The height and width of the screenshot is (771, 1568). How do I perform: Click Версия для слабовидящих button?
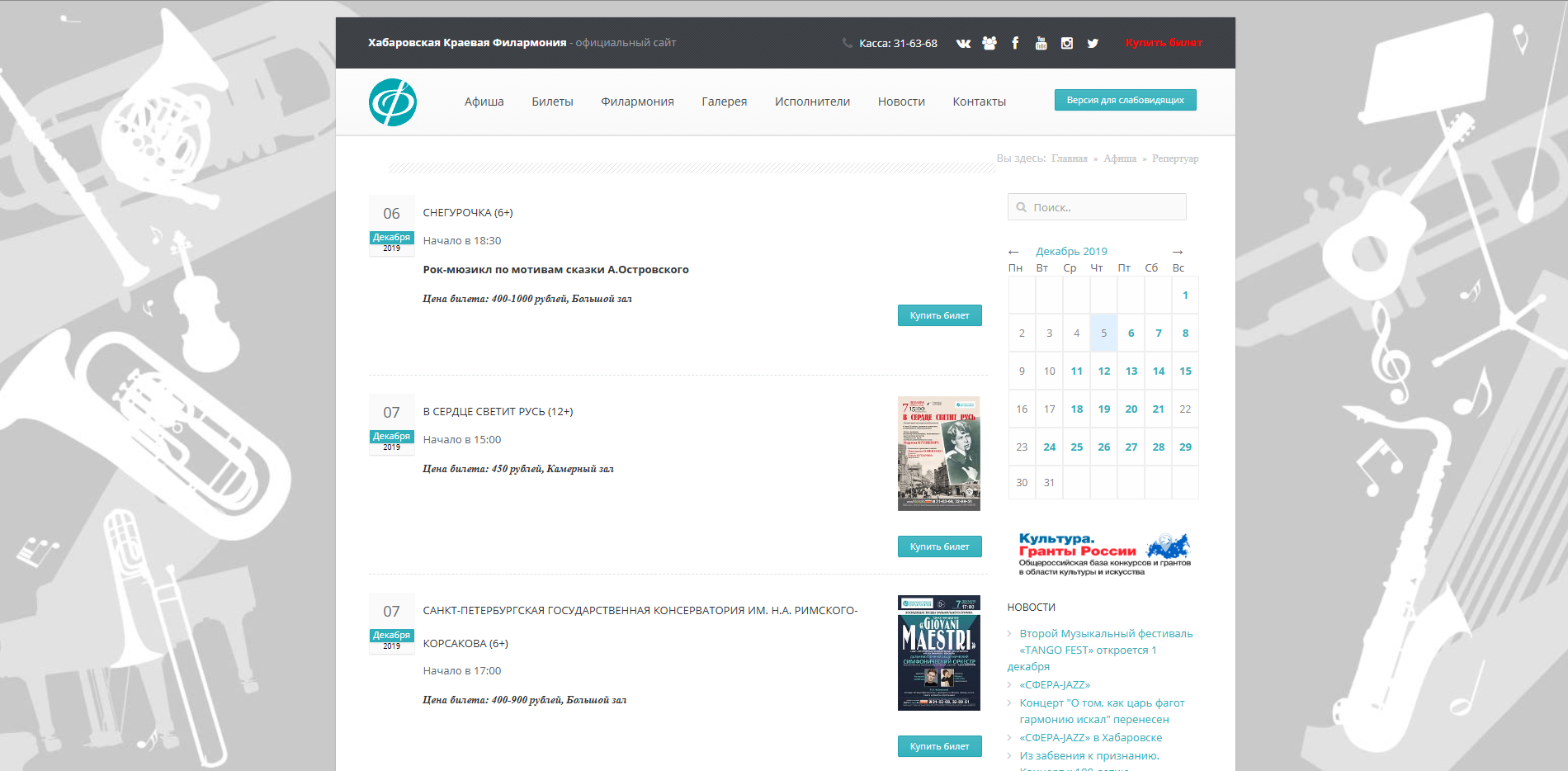(x=1125, y=100)
